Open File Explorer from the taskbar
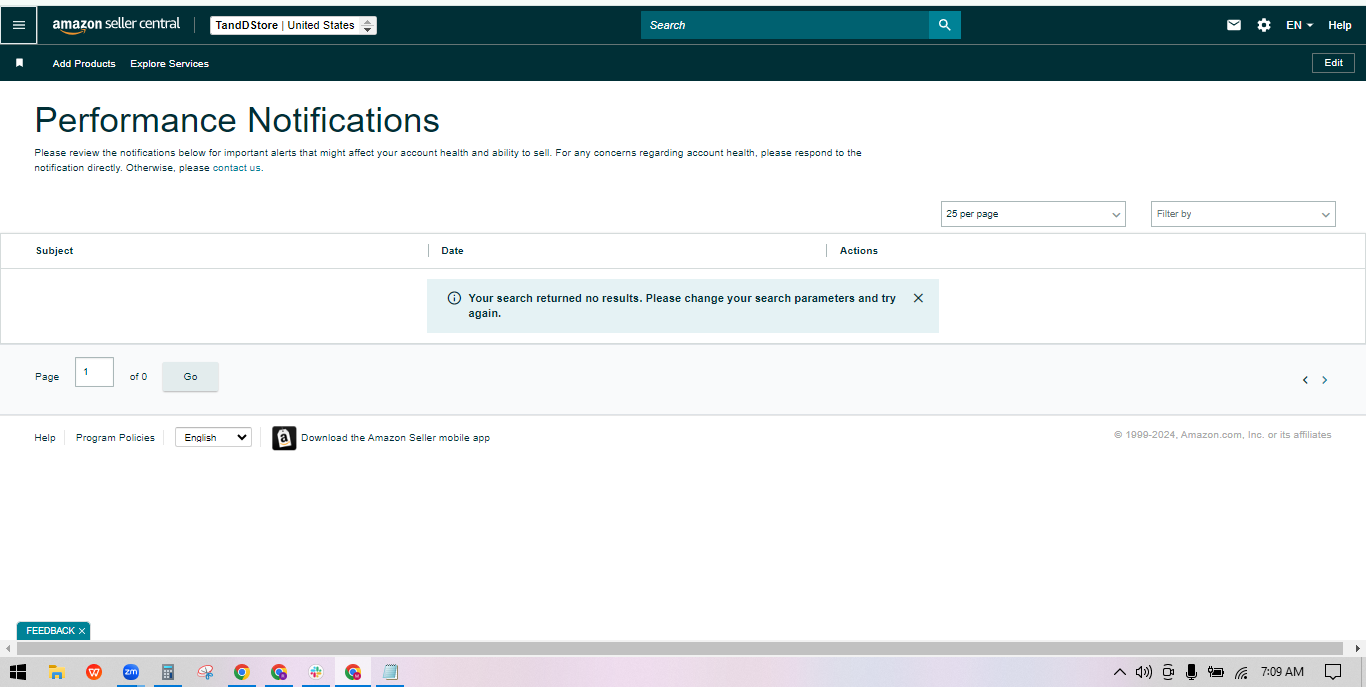The height and width of the screenshot is (687, 1366). click(57, 672)
